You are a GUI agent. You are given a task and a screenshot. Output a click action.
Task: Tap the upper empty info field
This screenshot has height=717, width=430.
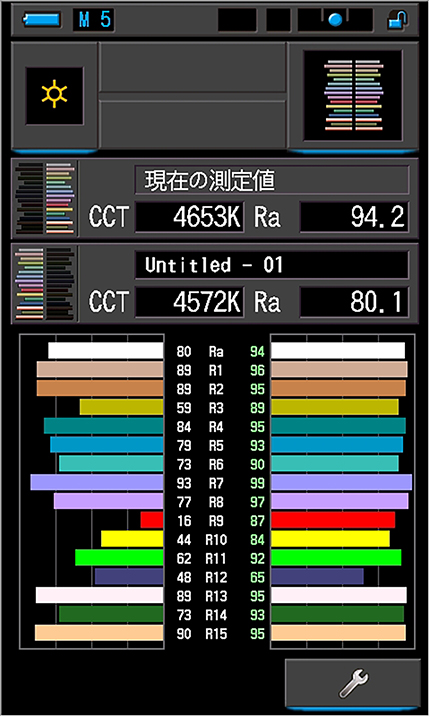(x=193, y=67)
